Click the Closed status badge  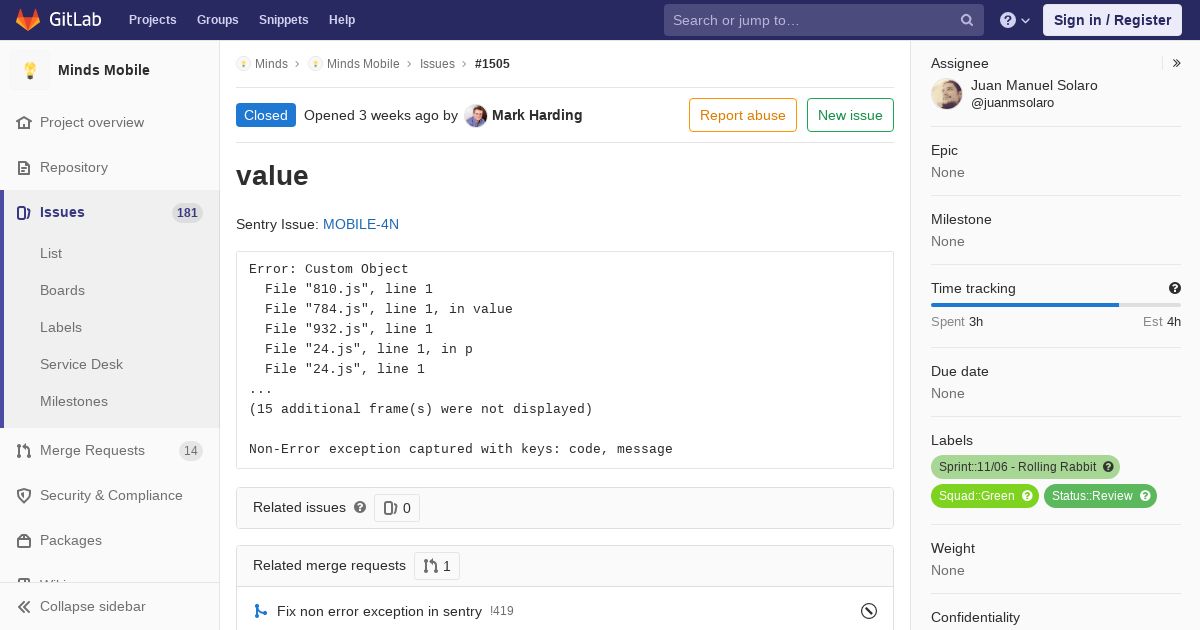(x=266, y=115)
